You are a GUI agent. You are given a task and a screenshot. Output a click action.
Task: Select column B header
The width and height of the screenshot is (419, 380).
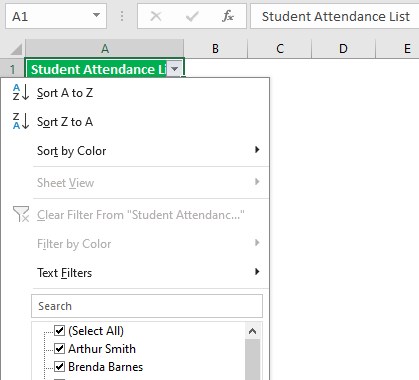(x=215, y=49)
